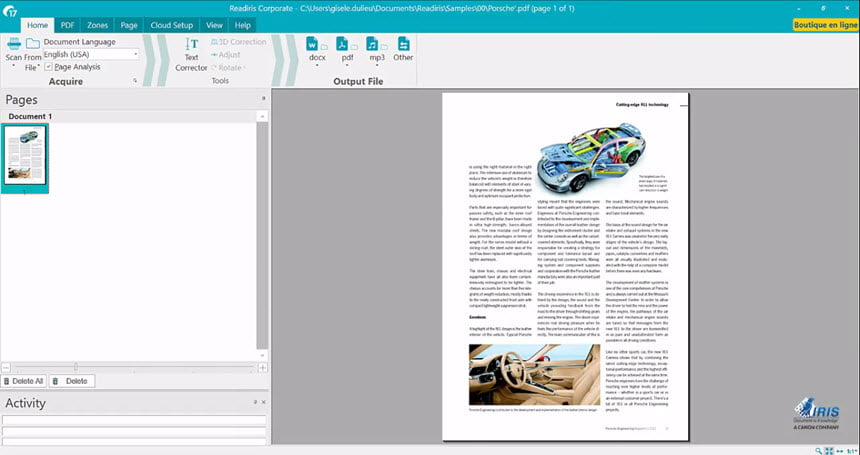
Task: Close the Activity panel
Action: click(263, 402)
